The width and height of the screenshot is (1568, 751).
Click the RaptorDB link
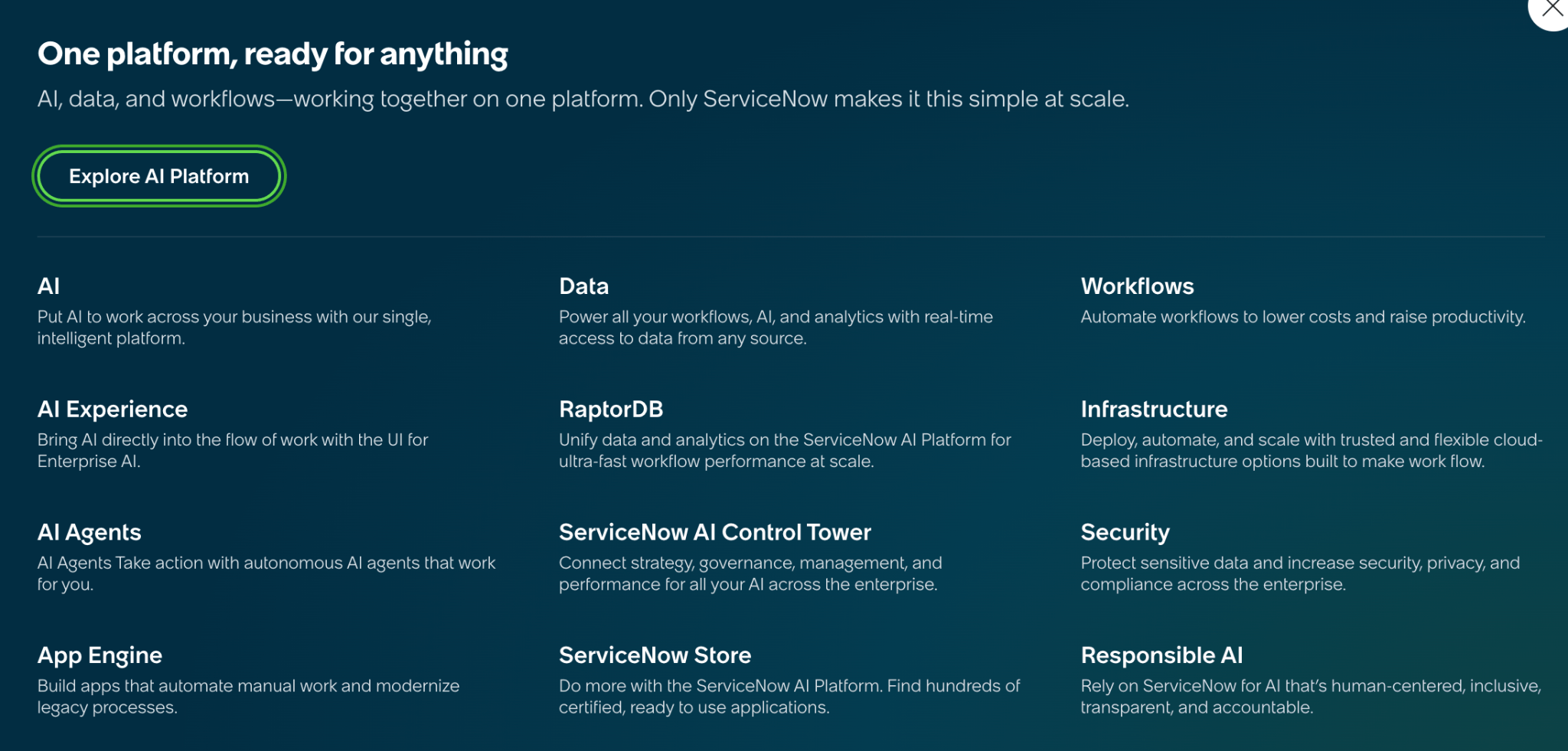pyautogui.click(x=610, y=410)
